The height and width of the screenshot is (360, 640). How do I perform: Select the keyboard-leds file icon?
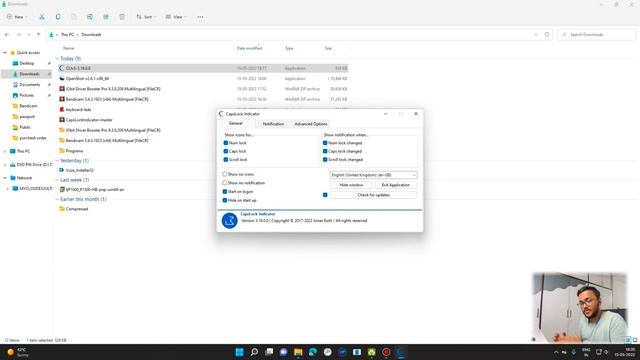click(62, 109)
